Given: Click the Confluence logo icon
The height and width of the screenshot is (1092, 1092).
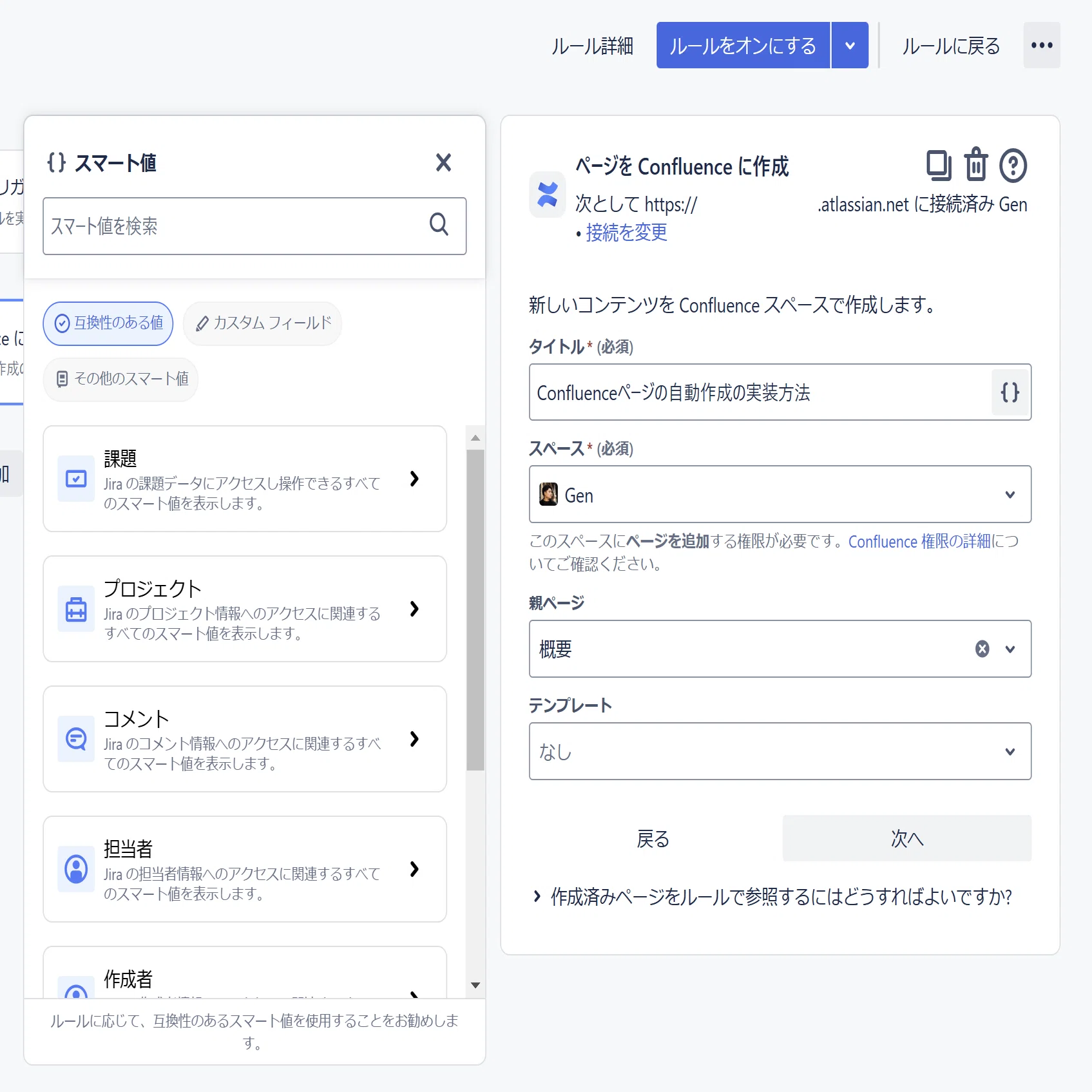Looking at the screenshot, I should [x=548, y=195].
